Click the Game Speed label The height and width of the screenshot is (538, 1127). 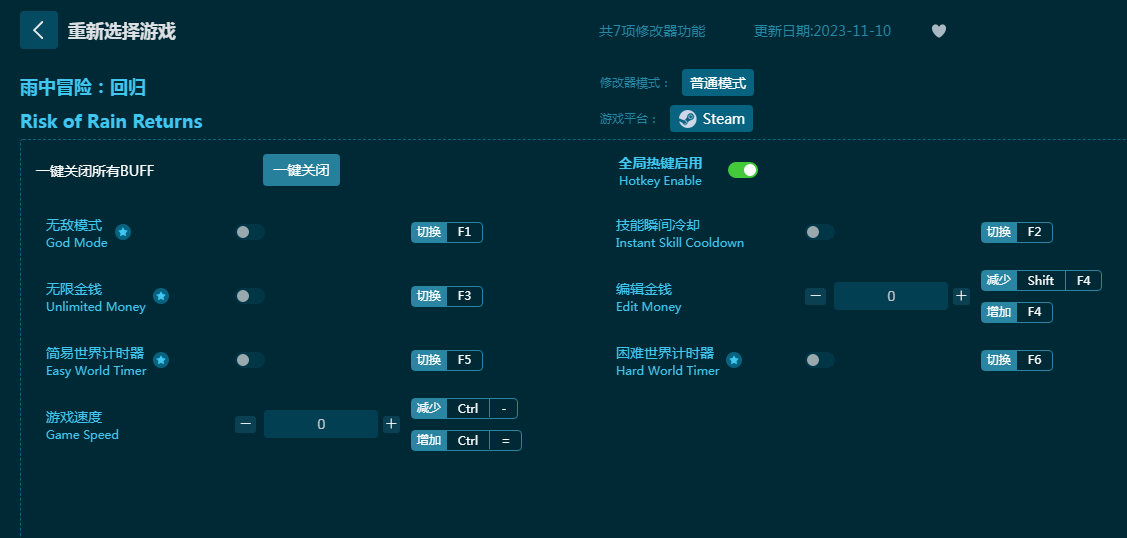click(82, 435)
